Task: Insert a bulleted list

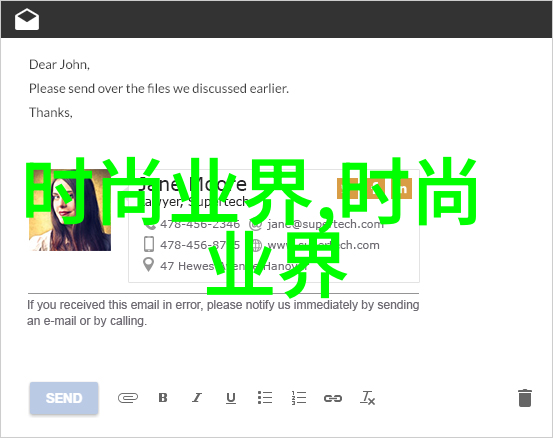Action: click(x=265, y=397)
